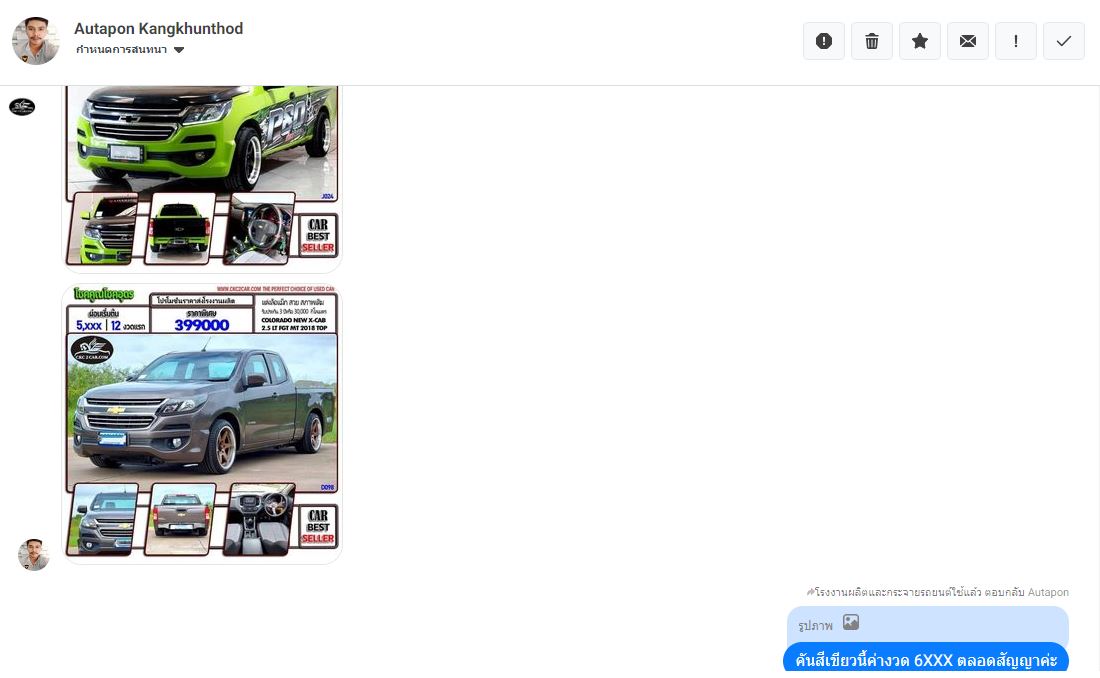Click the page logo avatar beside green truck
This screenshot has width=1100, height=678.
22,107
